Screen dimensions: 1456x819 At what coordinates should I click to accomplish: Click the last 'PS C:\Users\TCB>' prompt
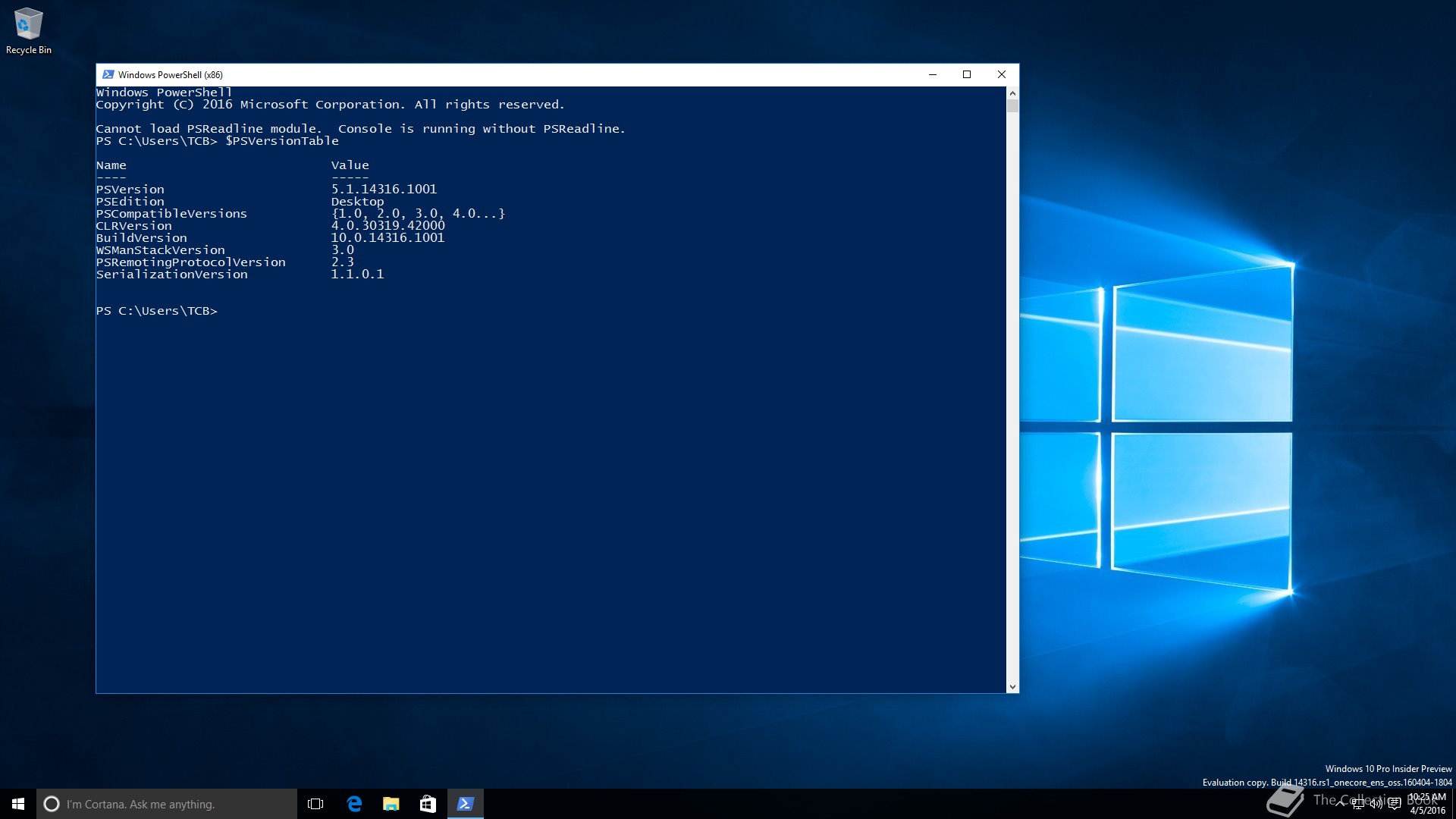(x=156, y=311)
